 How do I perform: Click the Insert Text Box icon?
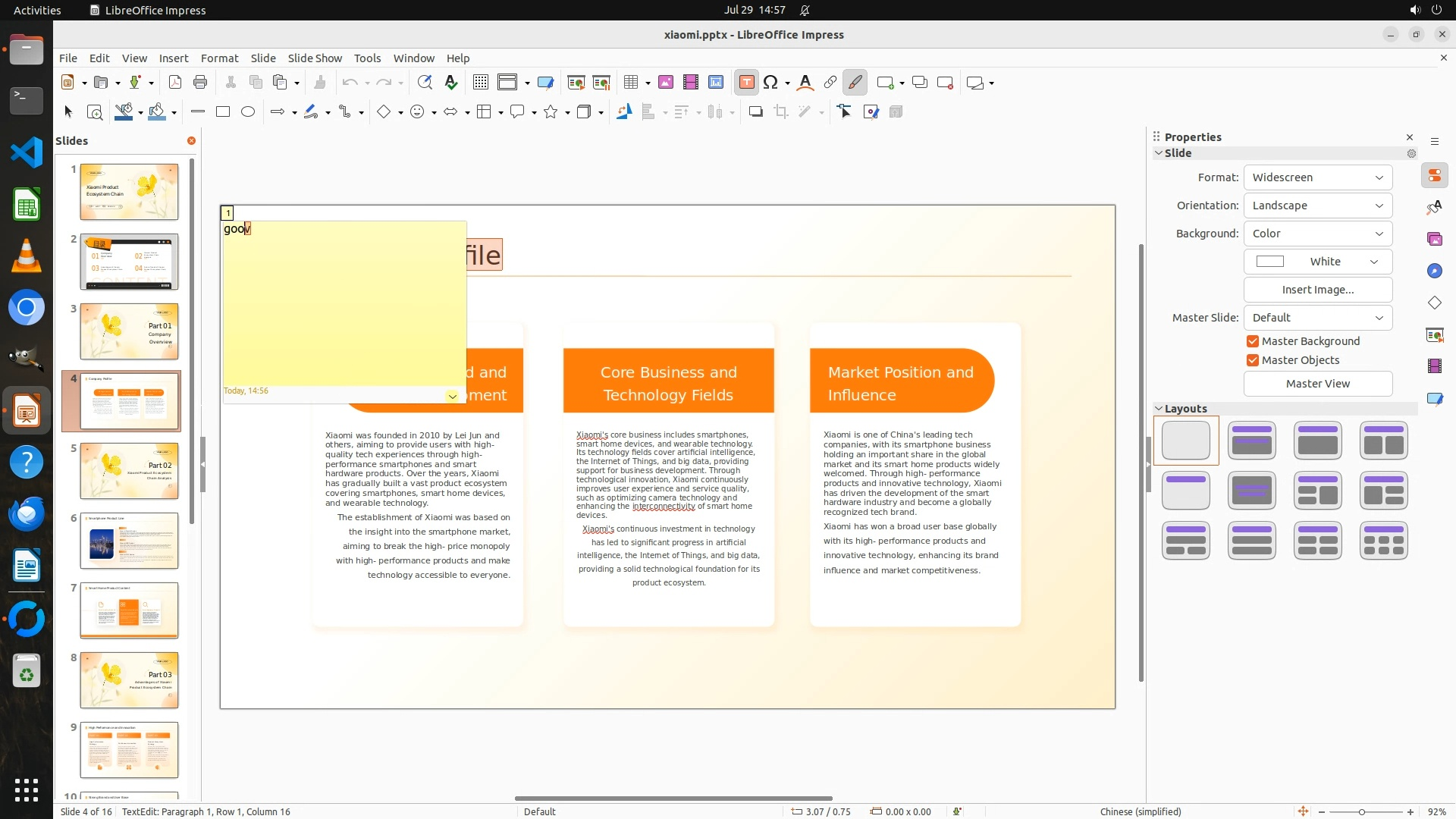point(746,83)
